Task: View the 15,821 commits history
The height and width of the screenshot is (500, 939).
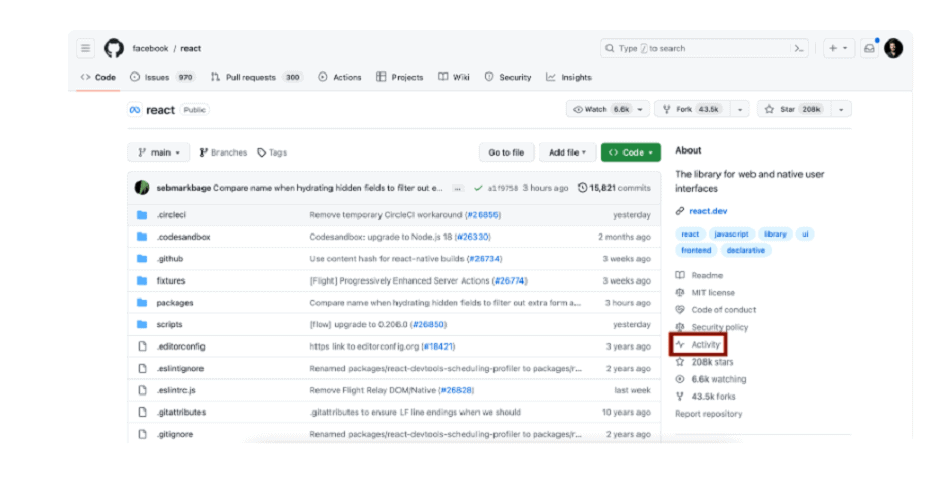Action: point(614,188)
